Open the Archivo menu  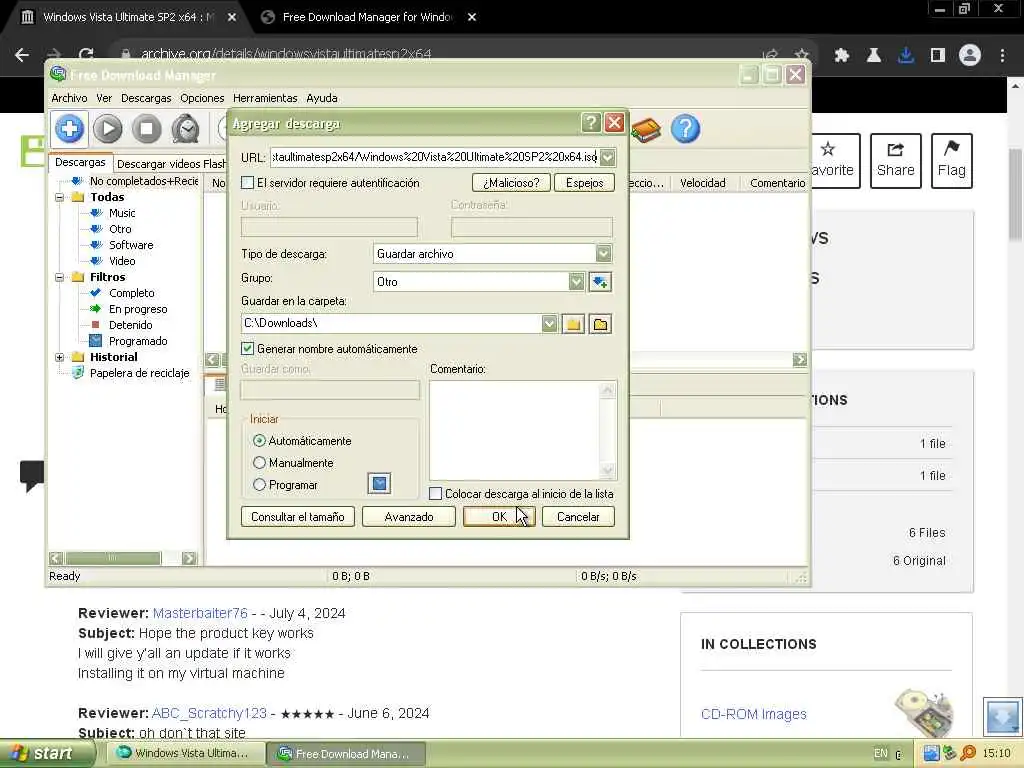[x=69, y=98]
